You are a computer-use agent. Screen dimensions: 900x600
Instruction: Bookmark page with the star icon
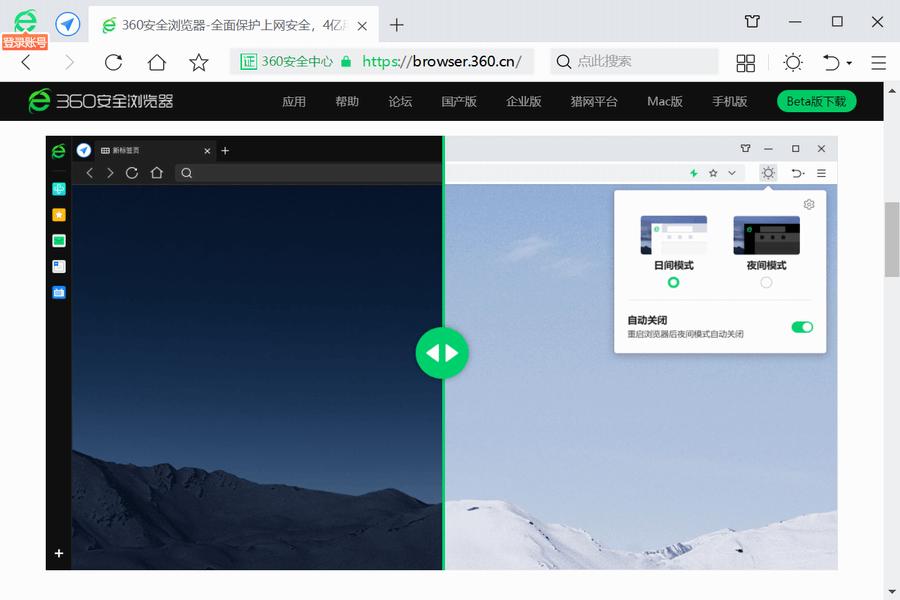tap(199, 62)
